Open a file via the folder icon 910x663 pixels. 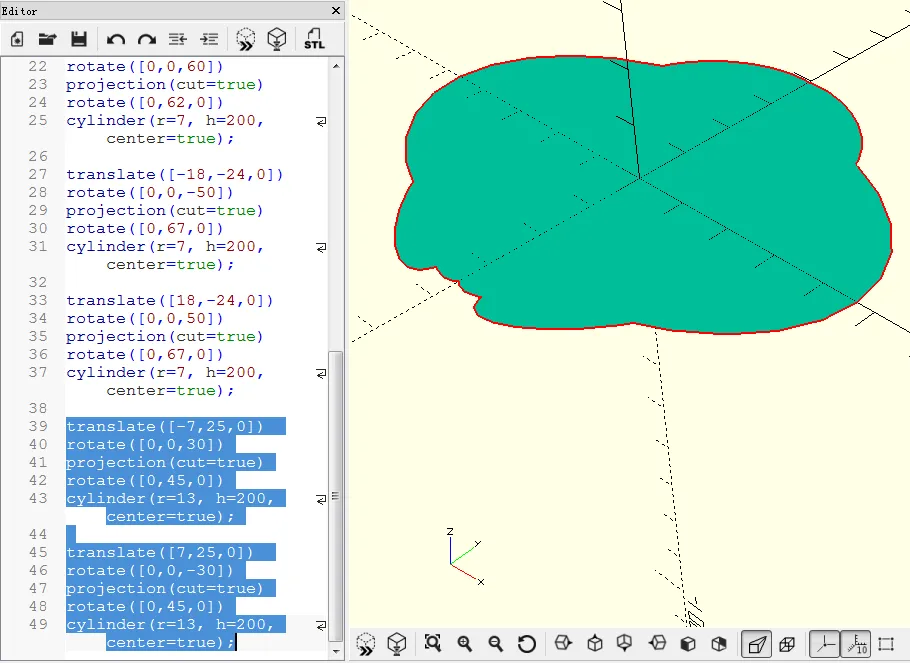(48, 39)
